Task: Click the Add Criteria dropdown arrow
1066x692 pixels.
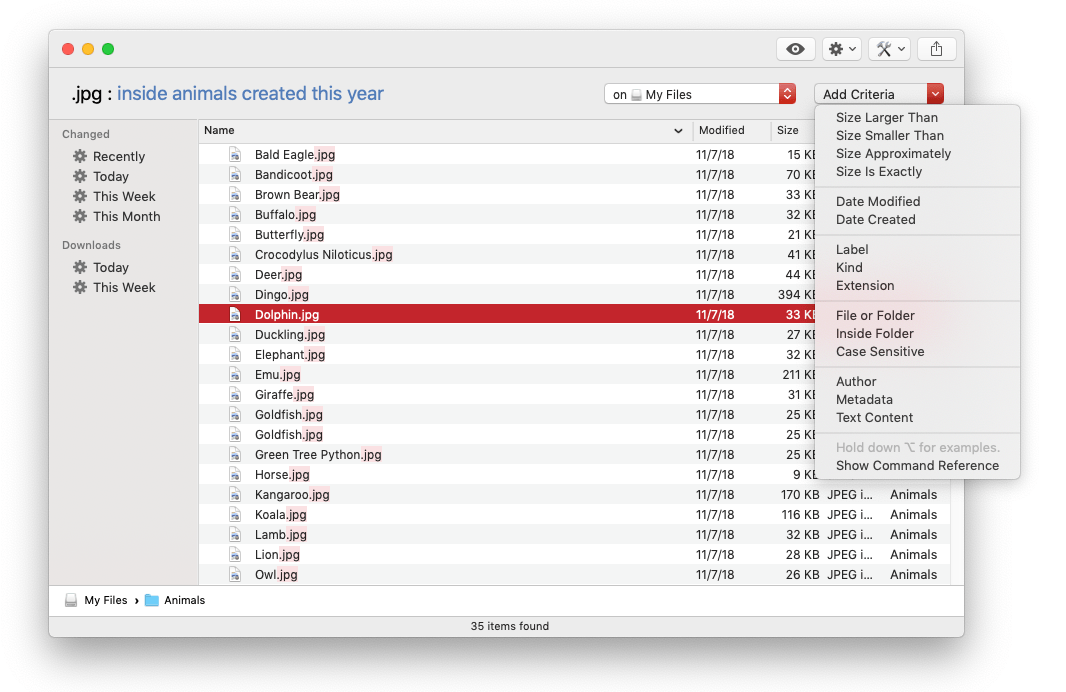Action: pos(935,94)
